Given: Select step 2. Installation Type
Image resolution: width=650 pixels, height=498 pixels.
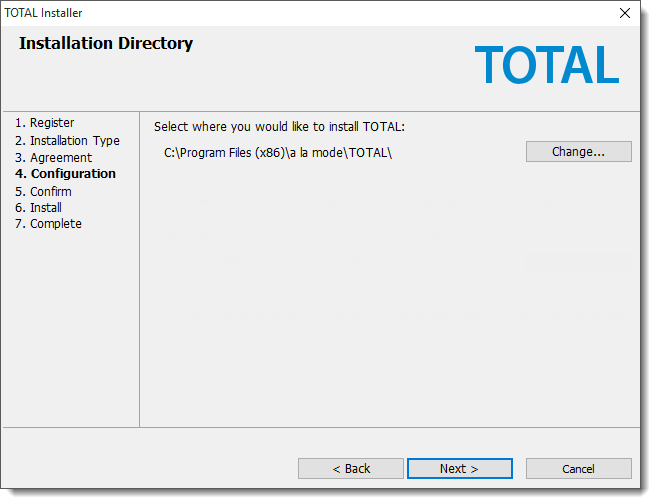Looking at the screenshot, I should tap(67, 141).
